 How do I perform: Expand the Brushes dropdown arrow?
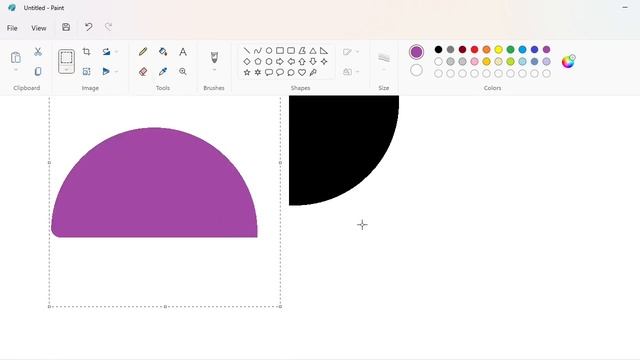coord(214,70)
